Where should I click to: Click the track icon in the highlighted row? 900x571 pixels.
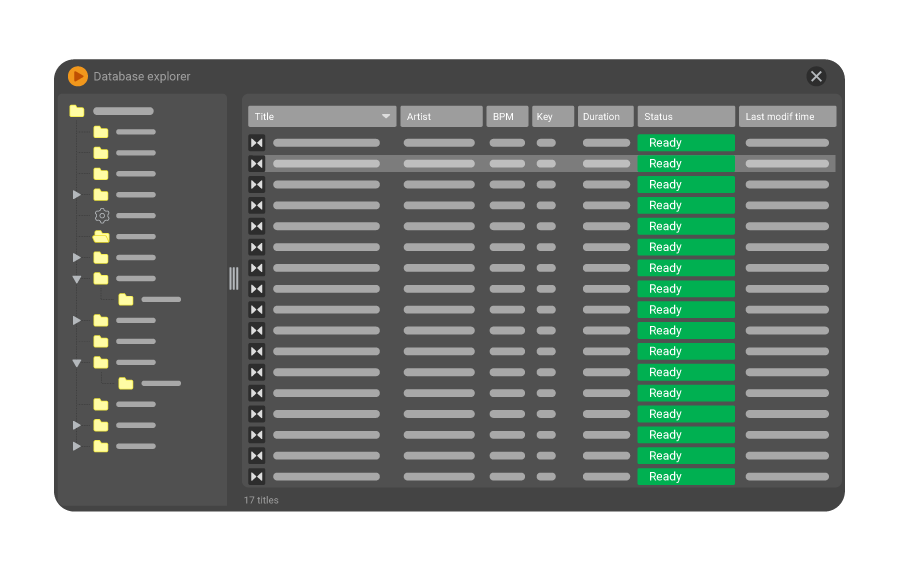[257, 164]
